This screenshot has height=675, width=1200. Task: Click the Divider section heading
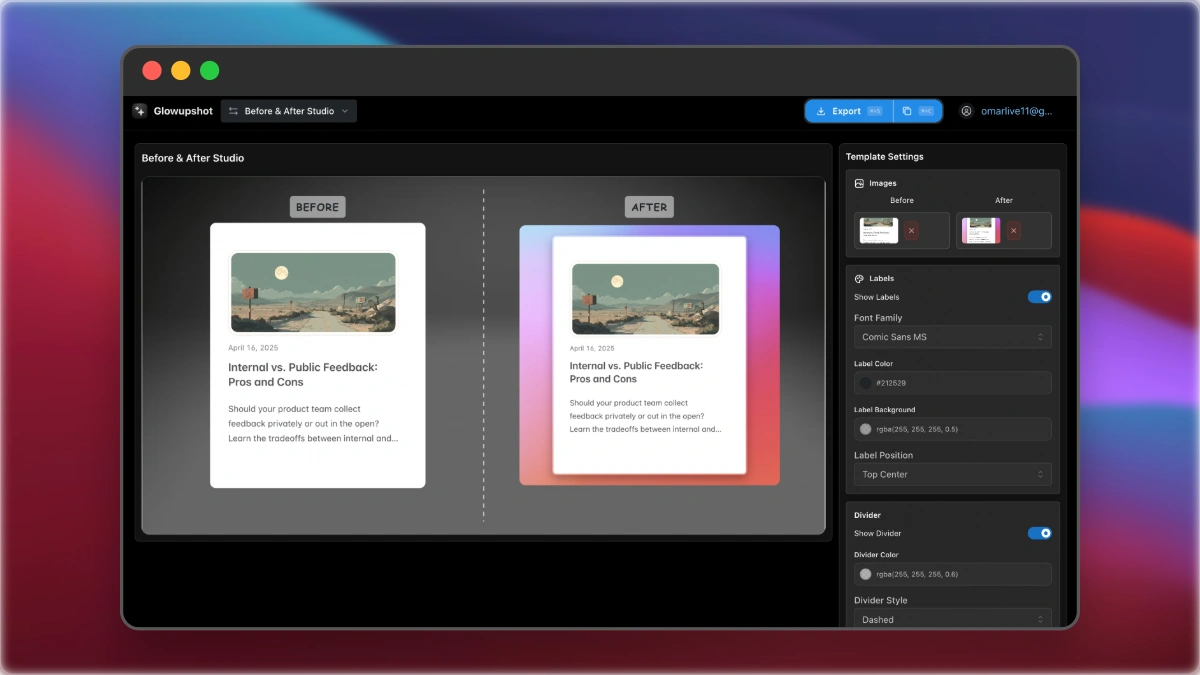tap(867, 515)
